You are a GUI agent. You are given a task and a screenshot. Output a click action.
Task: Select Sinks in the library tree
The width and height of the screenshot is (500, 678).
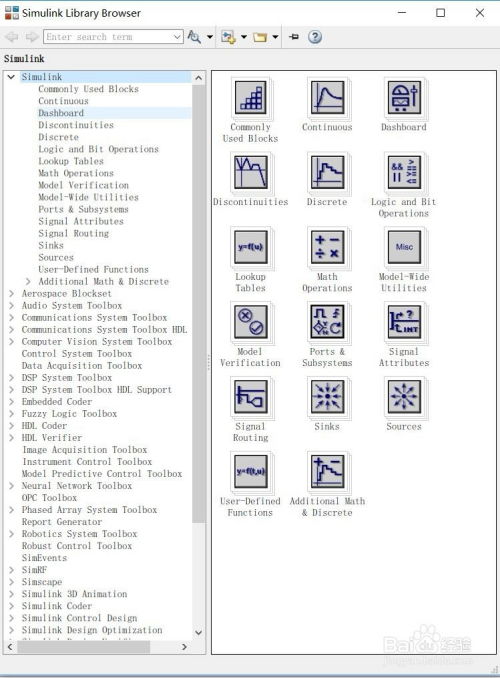click(x=51, y=246)
